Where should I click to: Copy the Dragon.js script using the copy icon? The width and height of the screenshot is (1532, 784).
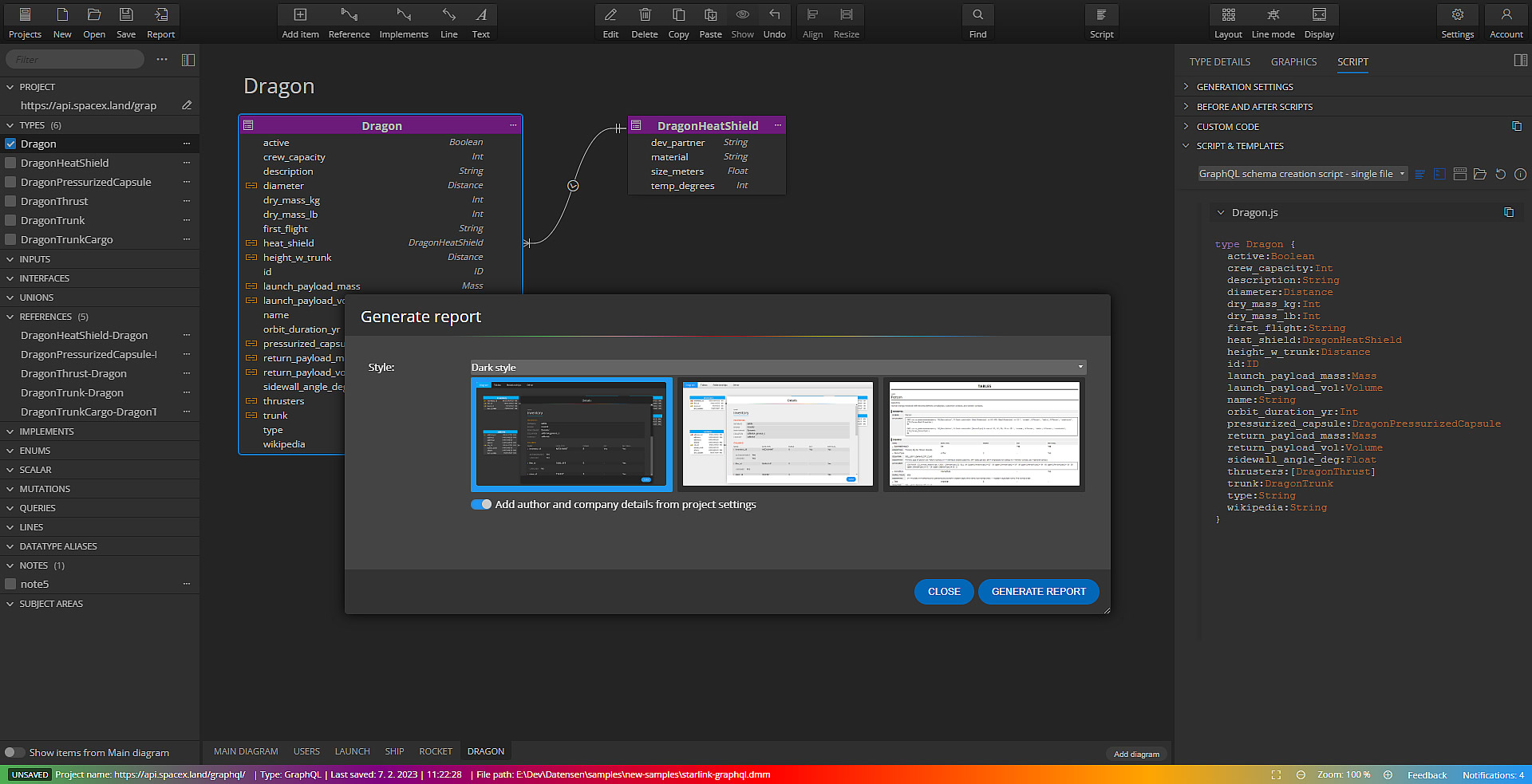(x=1509, y=212)
